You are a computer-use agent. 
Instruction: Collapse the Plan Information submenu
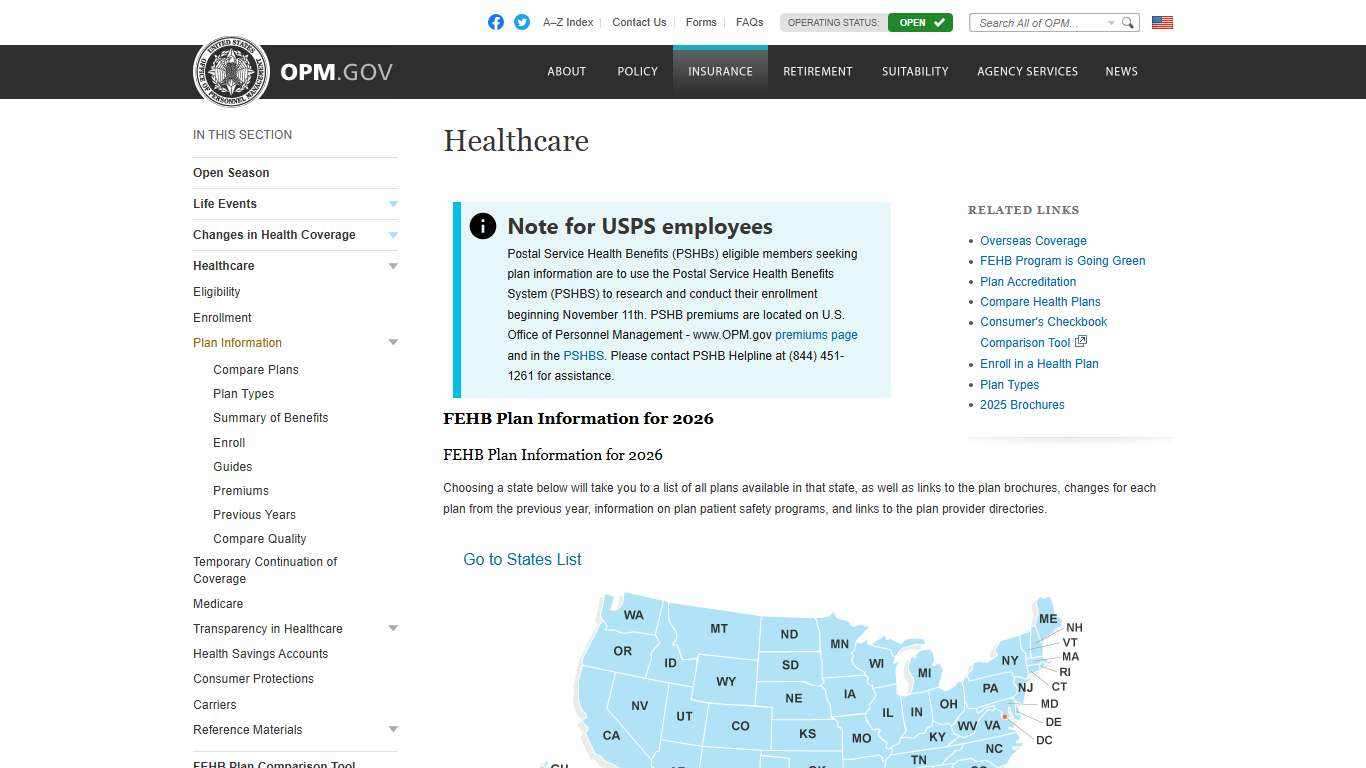coord(393,342)
